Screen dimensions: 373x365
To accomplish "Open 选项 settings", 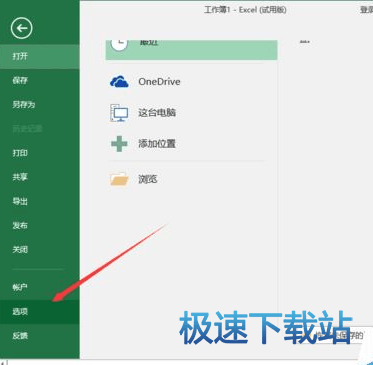I will point(40,312).
